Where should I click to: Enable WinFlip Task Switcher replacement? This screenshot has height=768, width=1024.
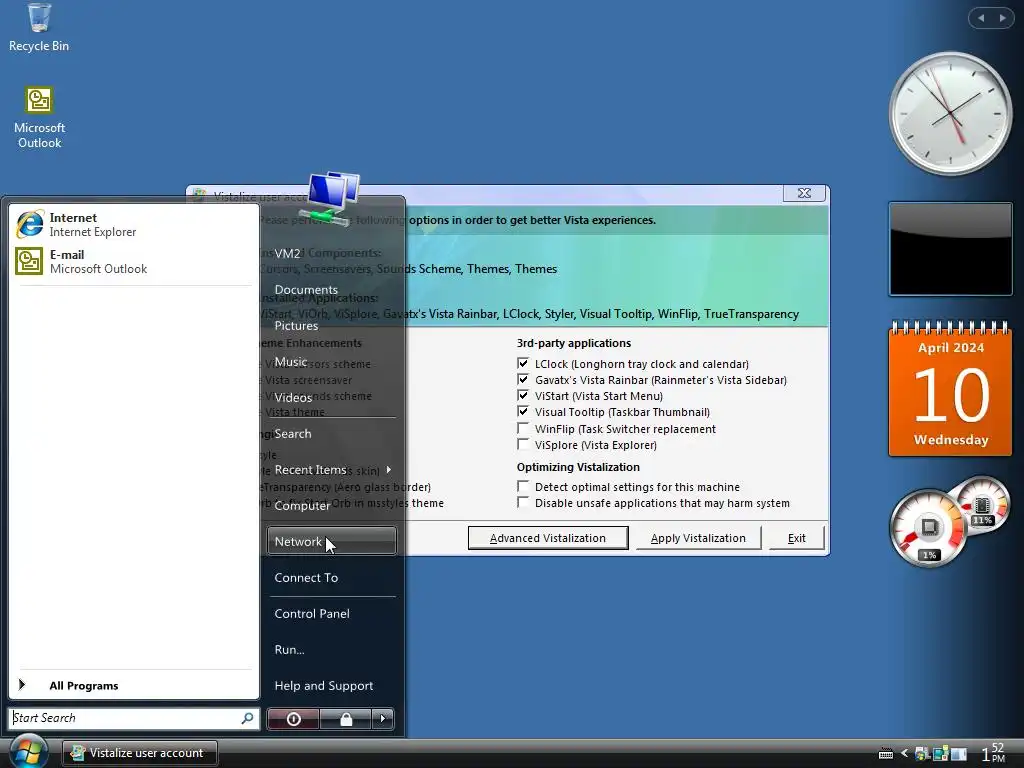tap(522, 428)
